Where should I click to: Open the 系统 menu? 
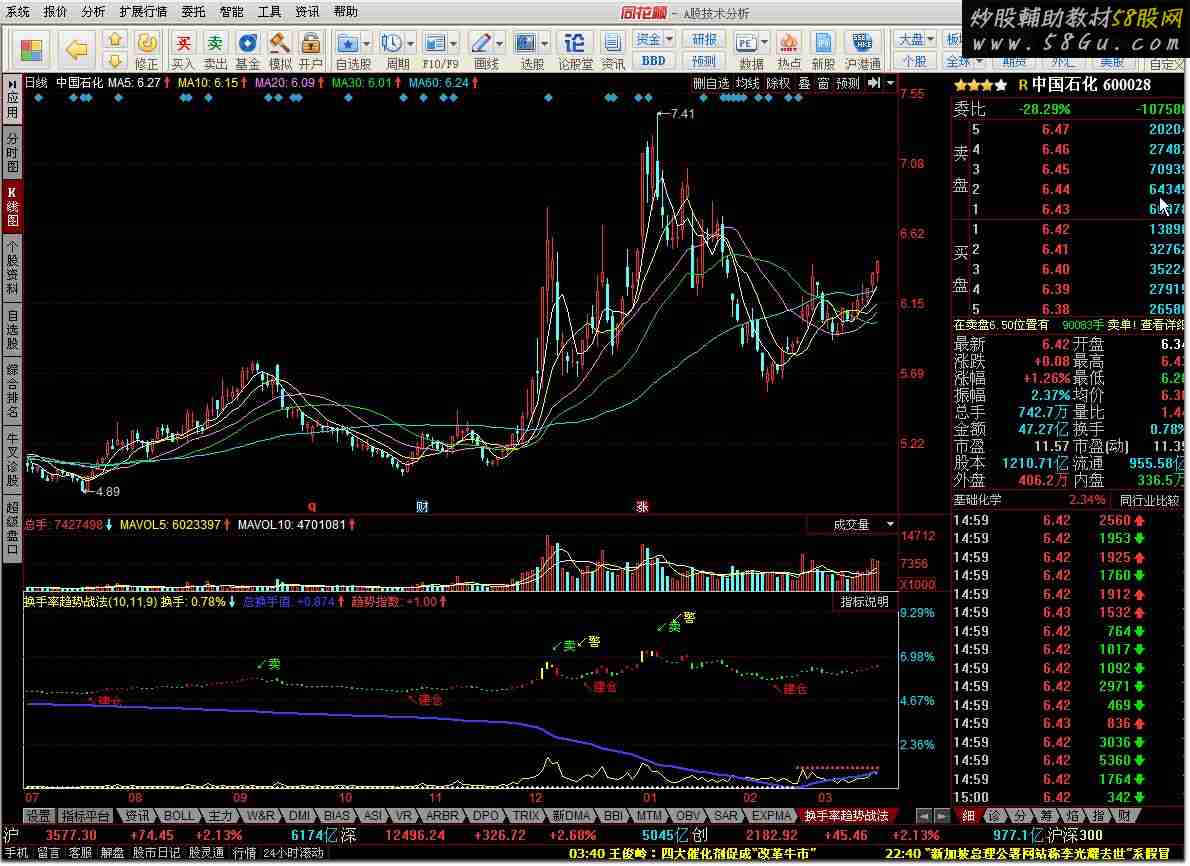(17, 11)
